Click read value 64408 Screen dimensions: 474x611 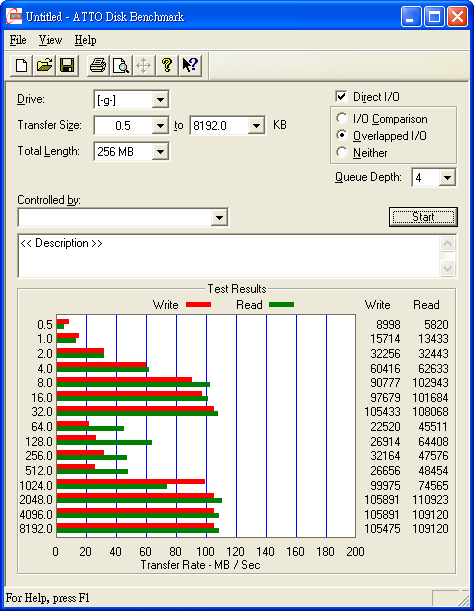click(x=433, y=441)
